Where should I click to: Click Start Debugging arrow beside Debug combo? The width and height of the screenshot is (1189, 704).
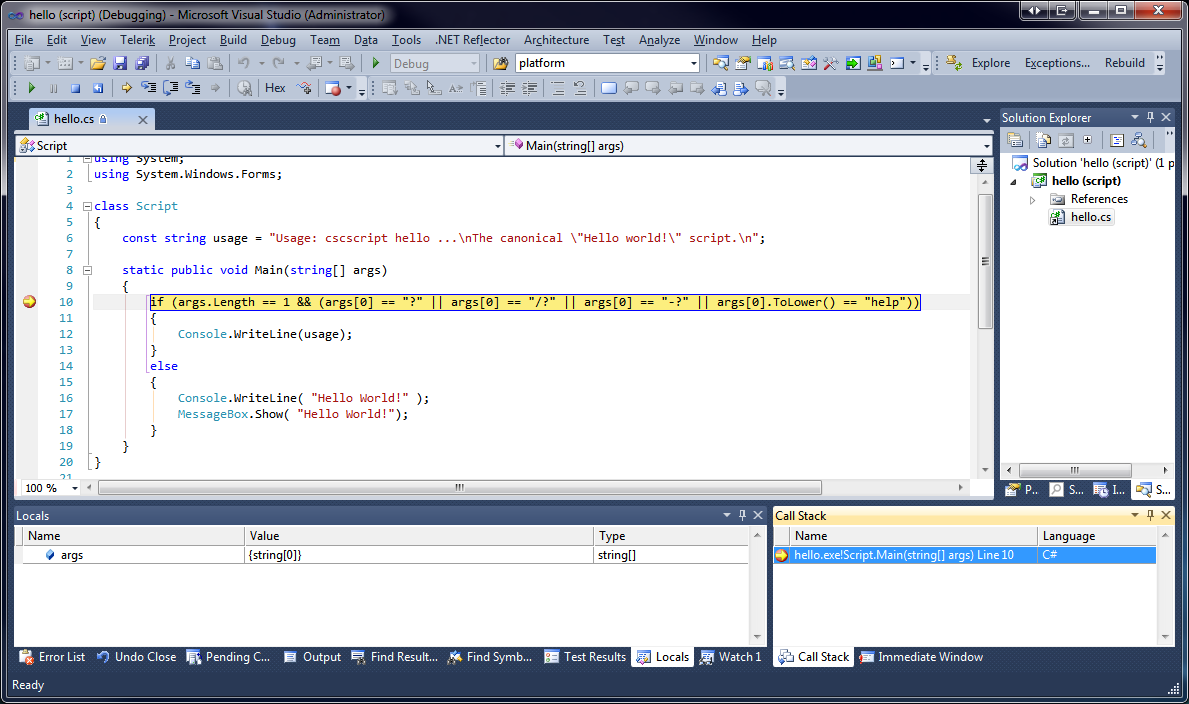[375, 63]
